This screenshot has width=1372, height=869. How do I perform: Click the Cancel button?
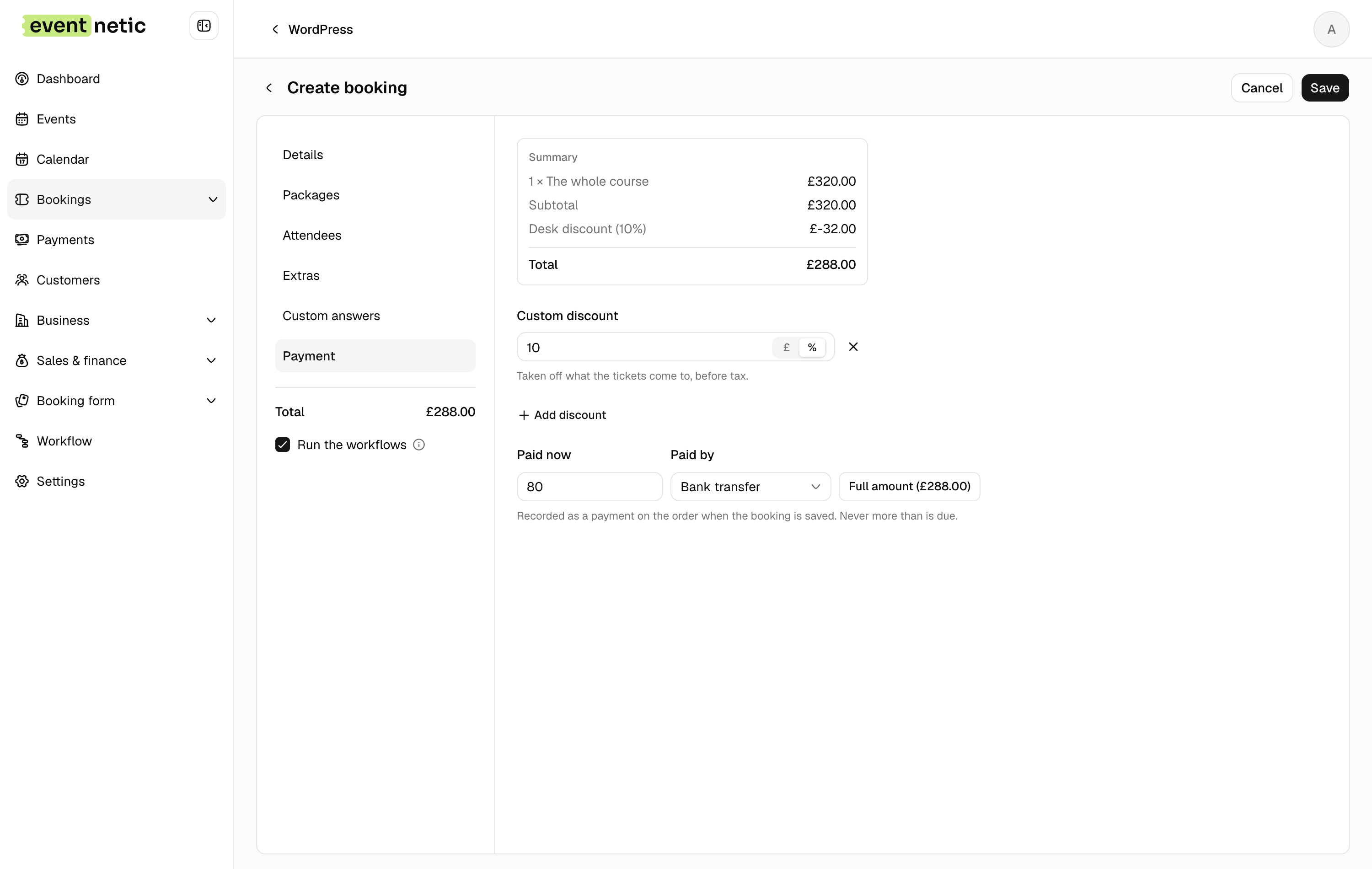click(x=1261, y=88)
